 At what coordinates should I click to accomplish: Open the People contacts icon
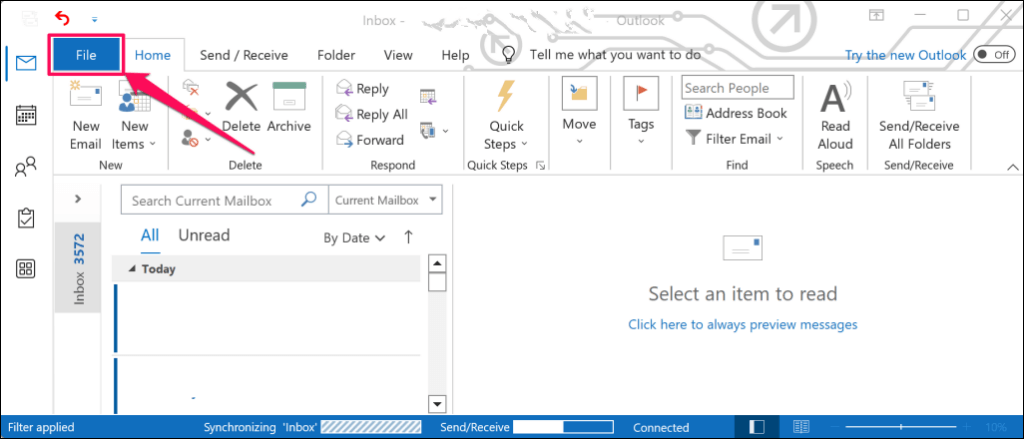pos(27,167)
